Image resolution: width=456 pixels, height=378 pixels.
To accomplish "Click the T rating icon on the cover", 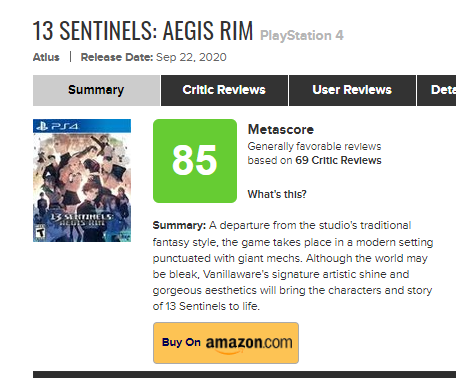I will pyautogui.click(x=40, y=232).
